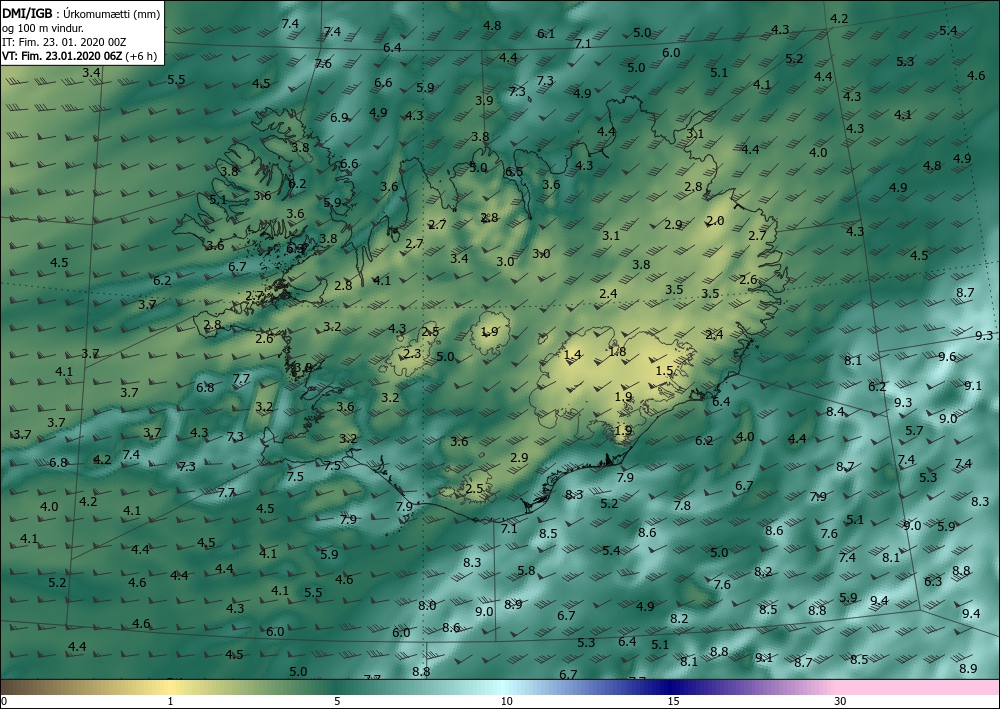Viewport: 1000px width, 709px height.
Task: Click the 6.1 value on the map
Action: click(546, 34)
